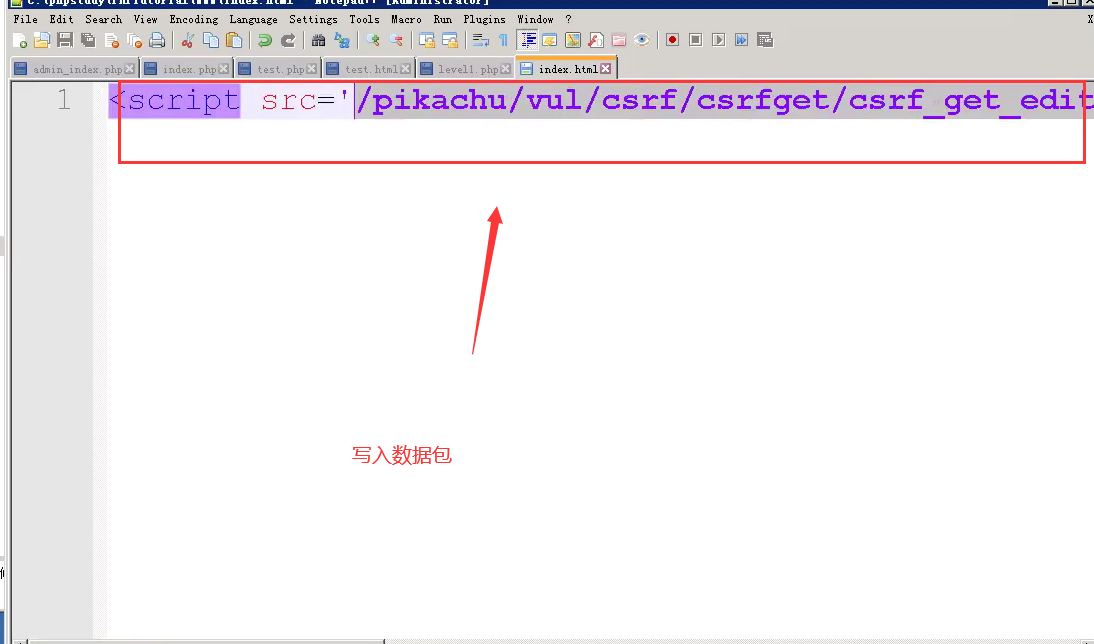
Task: Open the Encoding menu
Action: point(194,20)
